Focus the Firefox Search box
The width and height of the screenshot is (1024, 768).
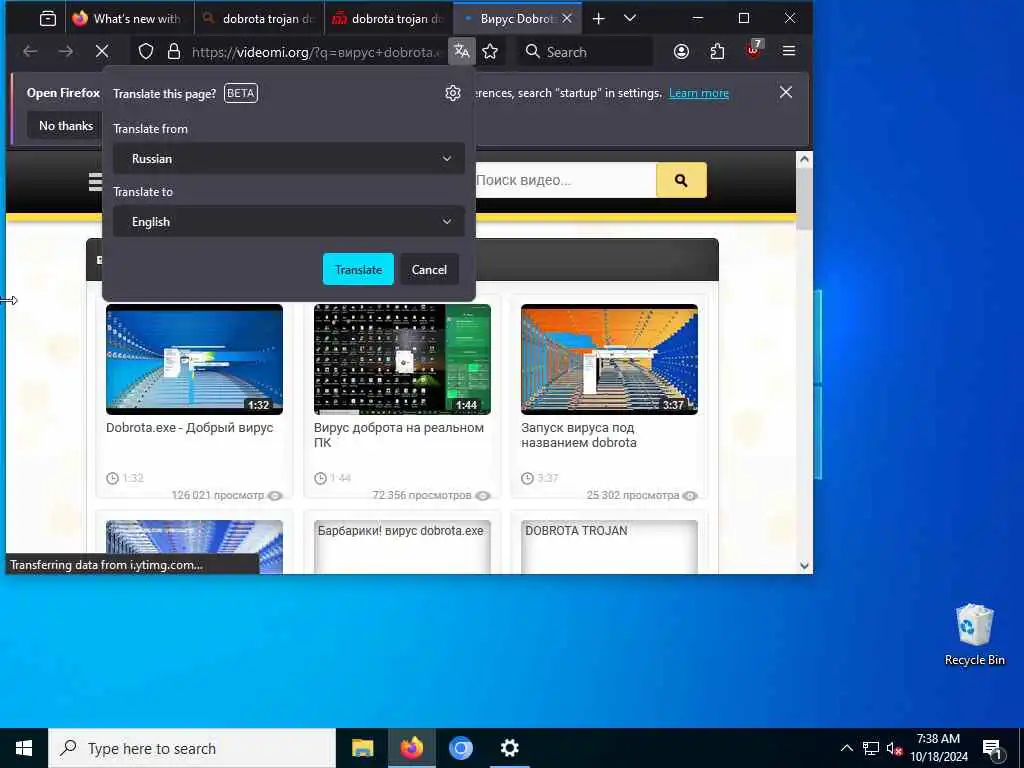pos(585,52)
